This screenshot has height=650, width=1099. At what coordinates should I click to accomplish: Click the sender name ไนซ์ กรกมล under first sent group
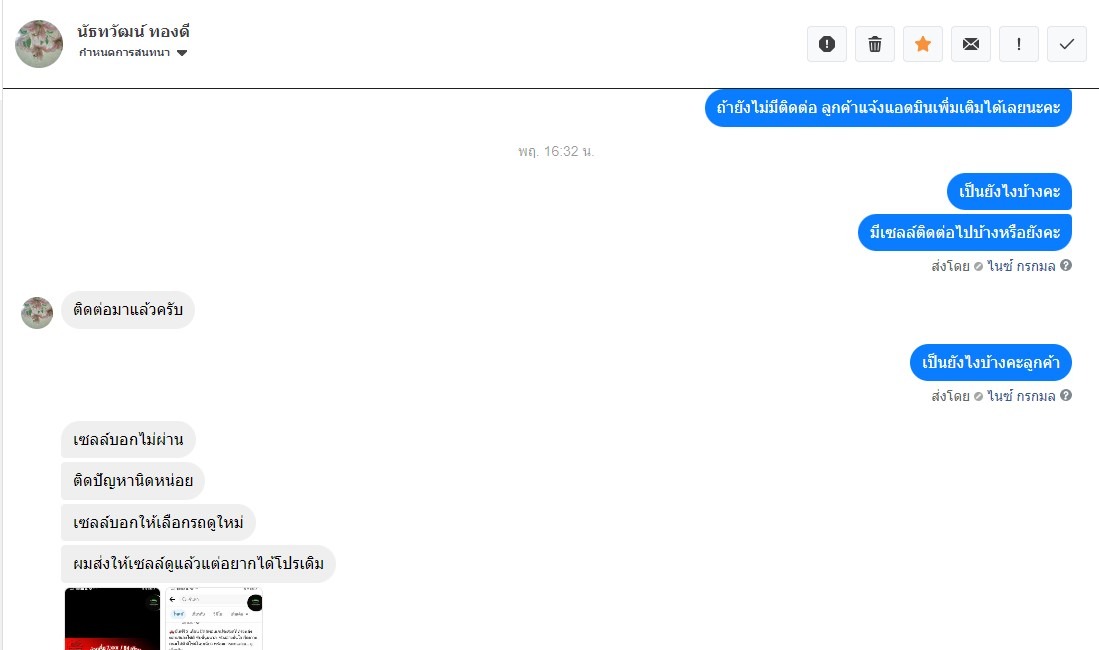1021,266
